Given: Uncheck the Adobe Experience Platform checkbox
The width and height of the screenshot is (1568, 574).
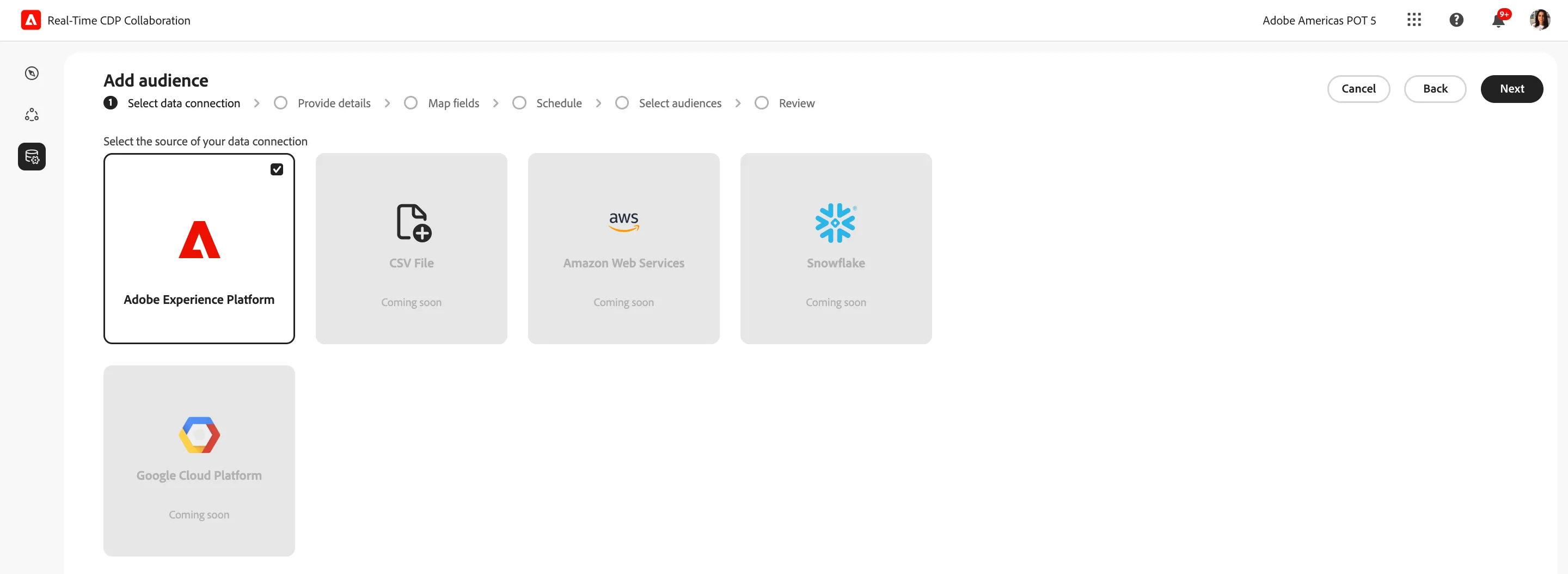Looking at the screenshot, I should tap(277, 169).
